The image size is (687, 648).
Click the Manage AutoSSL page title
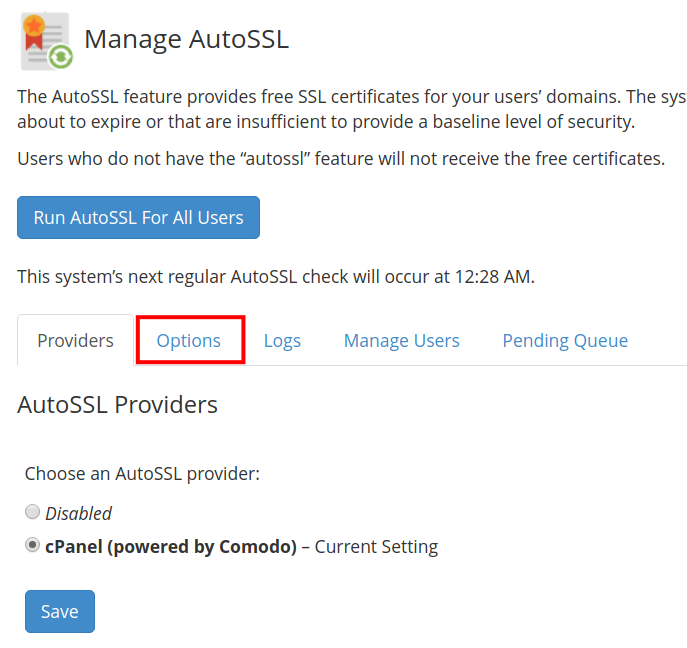[186, 40]
